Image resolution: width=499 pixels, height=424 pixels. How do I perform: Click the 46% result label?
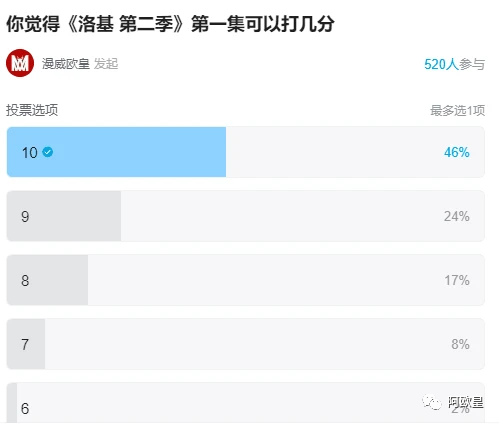coord(457,152)
